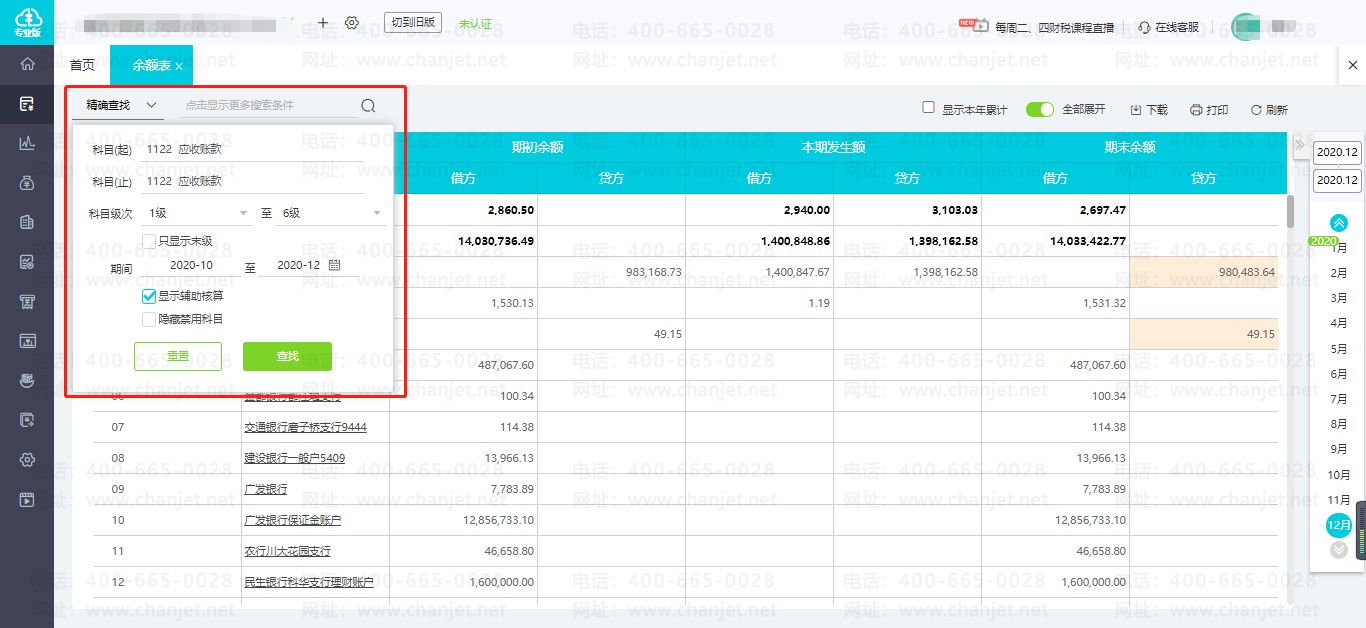Open 建设银行一般户5409 link
This screenshot has height=628, width=1366.
pos(295,458)
